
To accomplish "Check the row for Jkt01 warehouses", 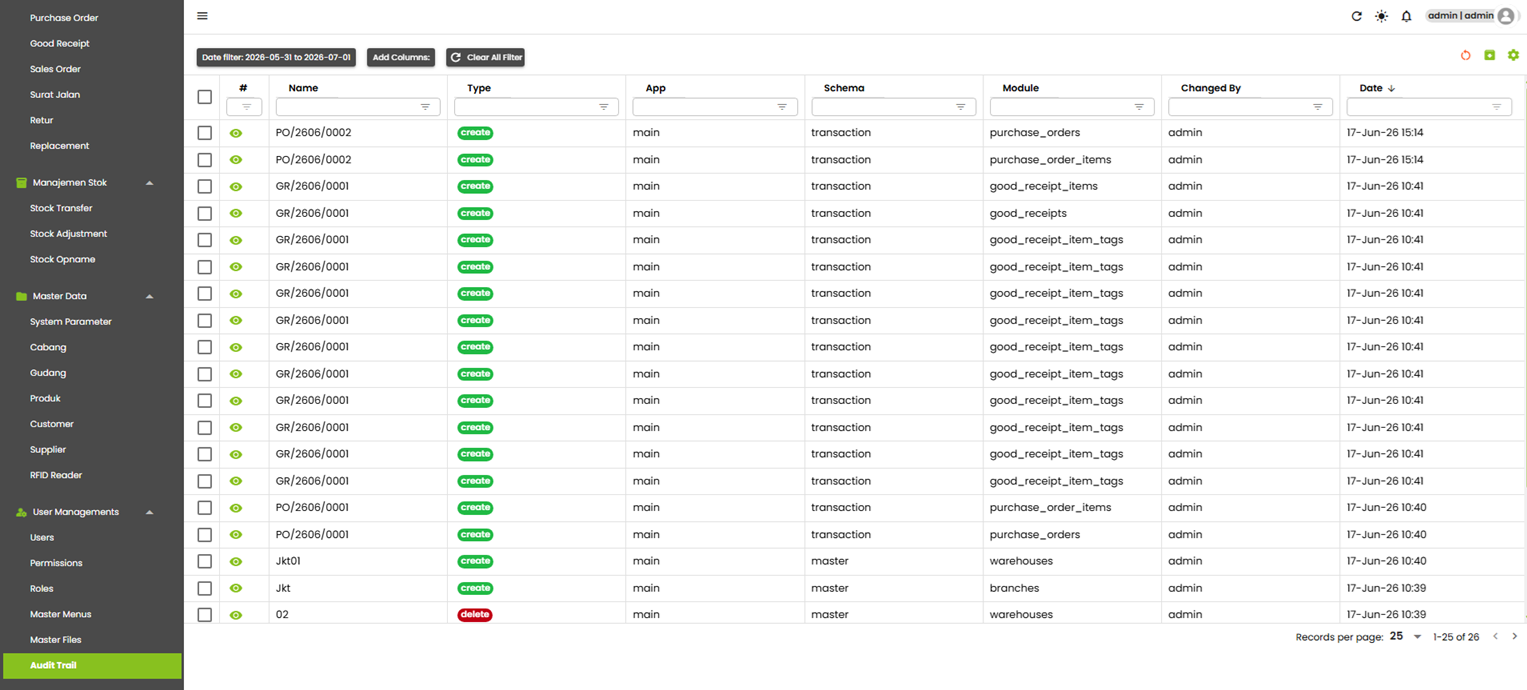I will [205, 561].
